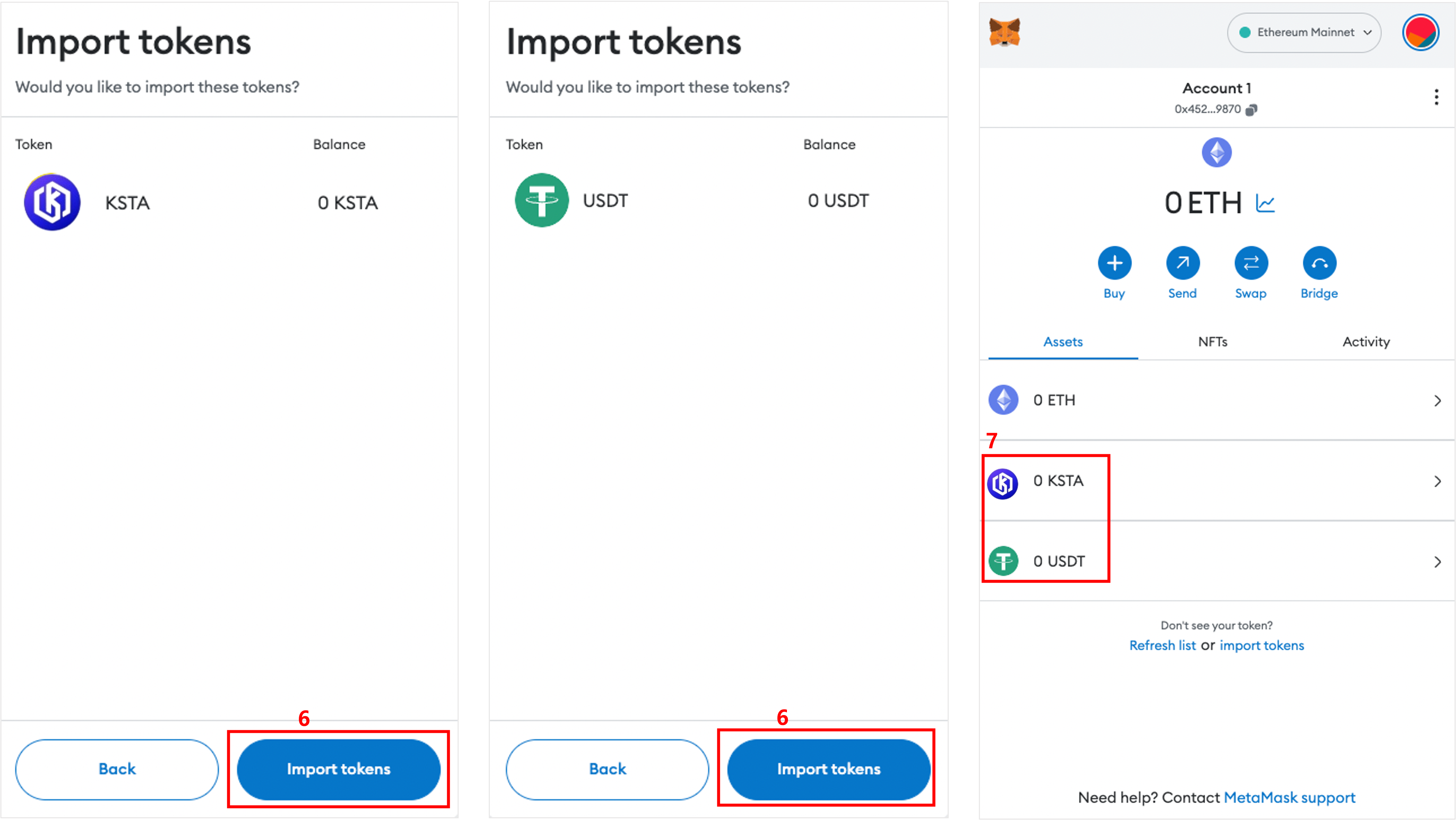
Task: Switch to the Activity tab
Action: [1366, 342]
